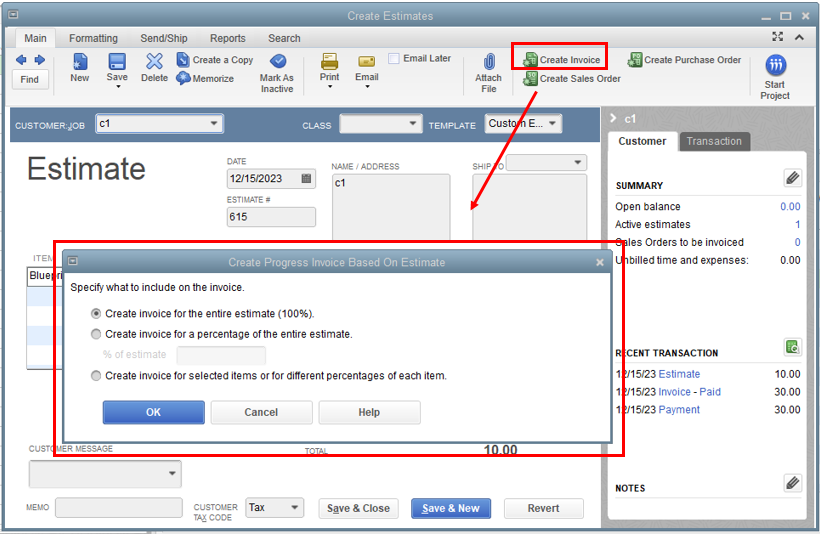The height and width of the screenshot is (534, 820).
Task: Click the New estimate icon
Action: pos(79,62)
